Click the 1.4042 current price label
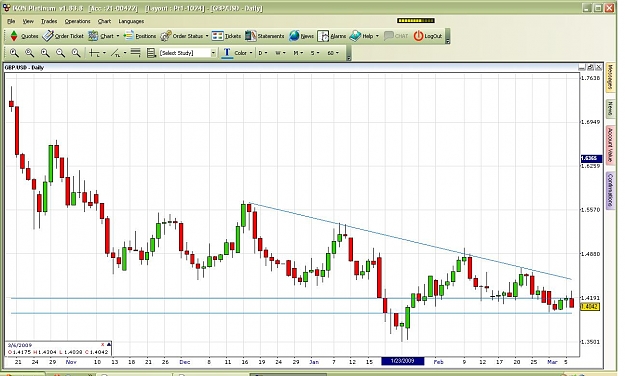Viewport: 625px width, 376px height. 590,307
